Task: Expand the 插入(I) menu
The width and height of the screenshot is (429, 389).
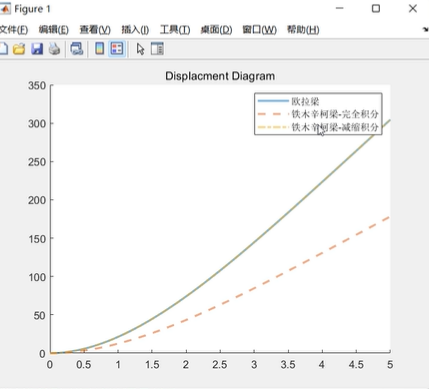Action: [x=135, y=30]
